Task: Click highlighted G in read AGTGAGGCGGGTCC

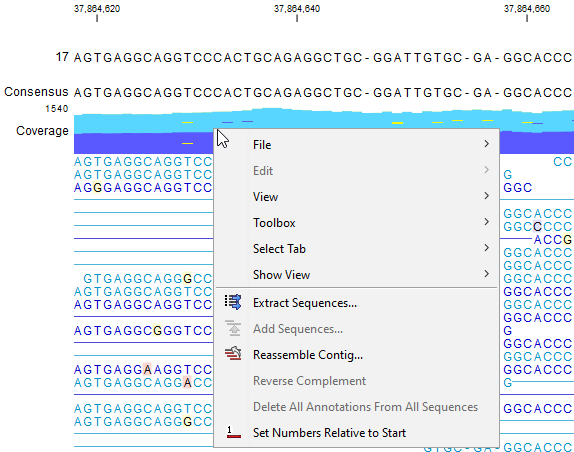Action: [x=157, y=331]
